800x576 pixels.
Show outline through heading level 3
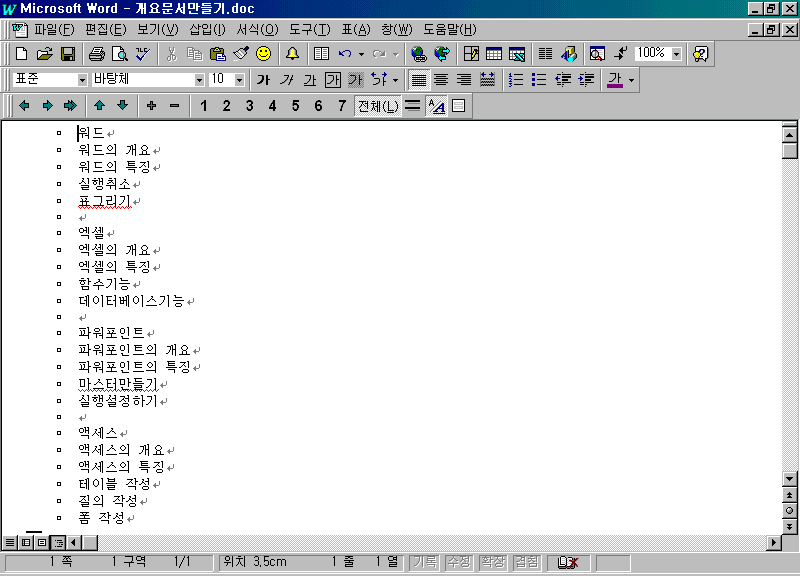click(249, 106)
